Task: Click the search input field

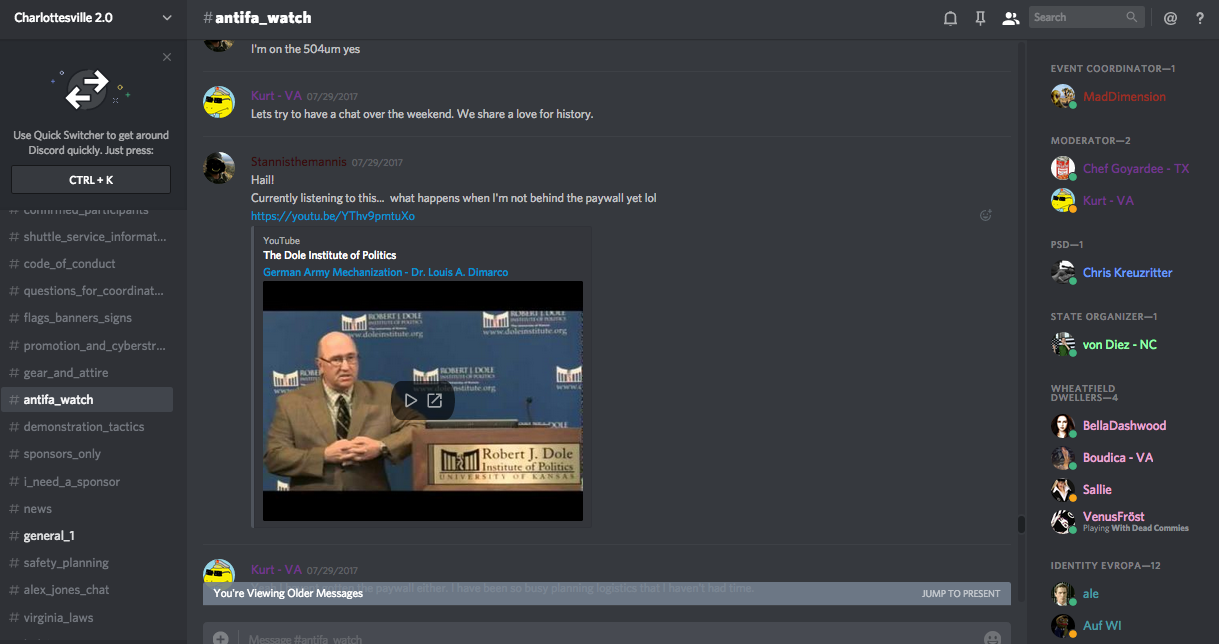Action: coord(1078,17)
